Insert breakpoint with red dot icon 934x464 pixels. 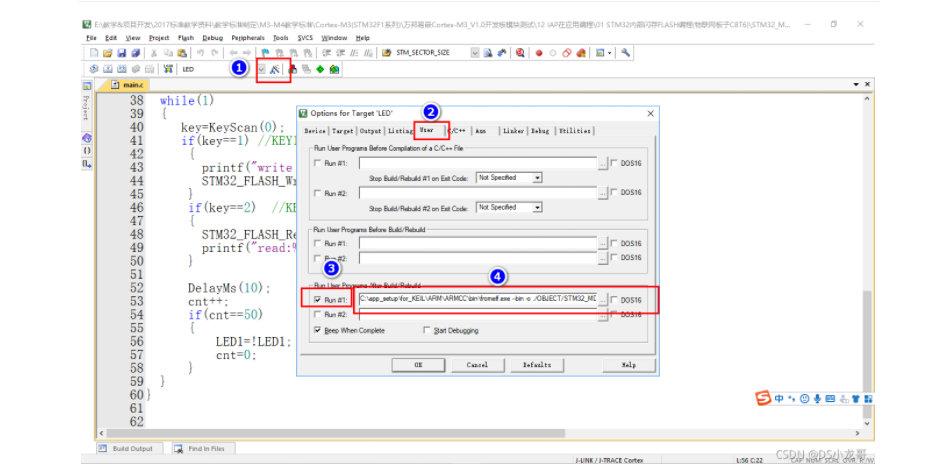coord(539,52)
